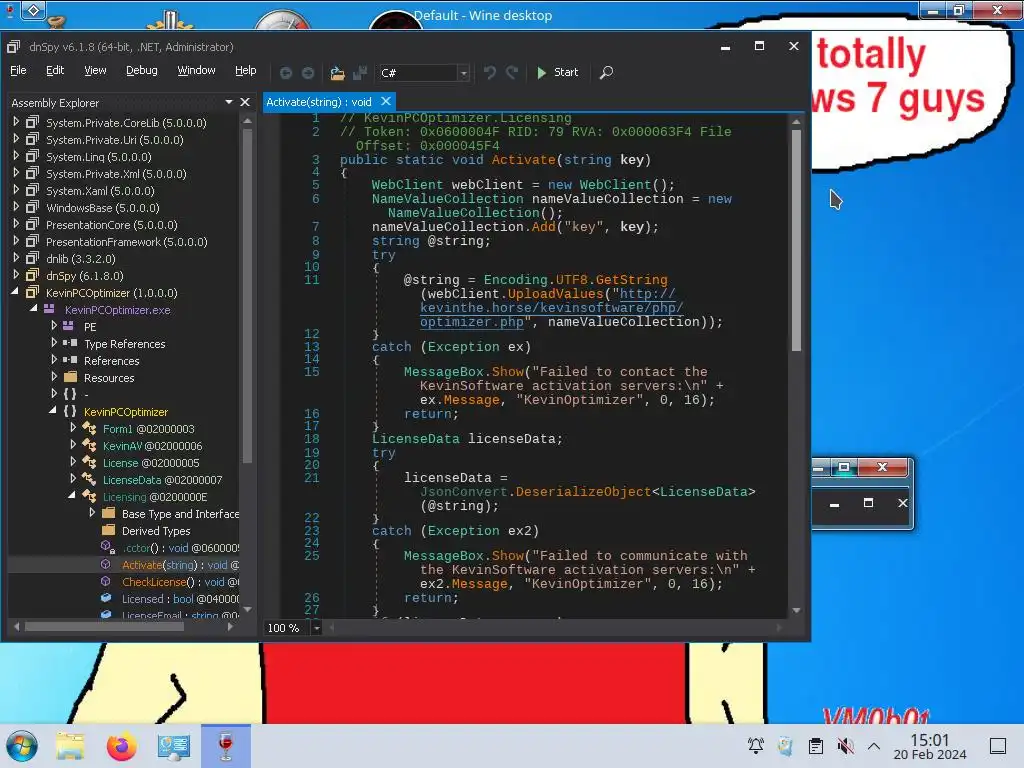The width and height of the screenshot is (1024, 768).
Task: Open the Help menu
Action: pyautogui.click(x=246, y=70)
